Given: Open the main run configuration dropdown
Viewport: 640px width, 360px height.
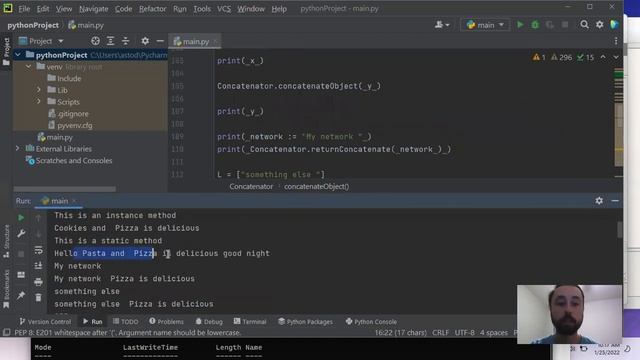Looking at the screenshot, I should click(485, 25).
